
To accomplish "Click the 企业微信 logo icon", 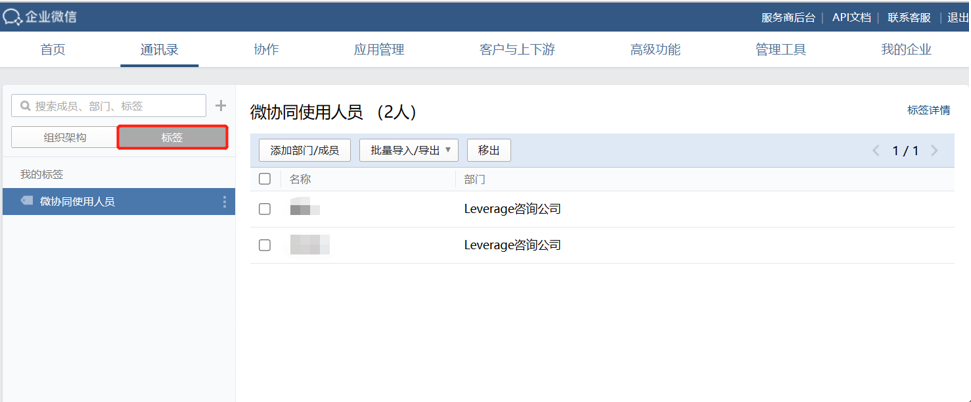I will (x=12, y=17).
